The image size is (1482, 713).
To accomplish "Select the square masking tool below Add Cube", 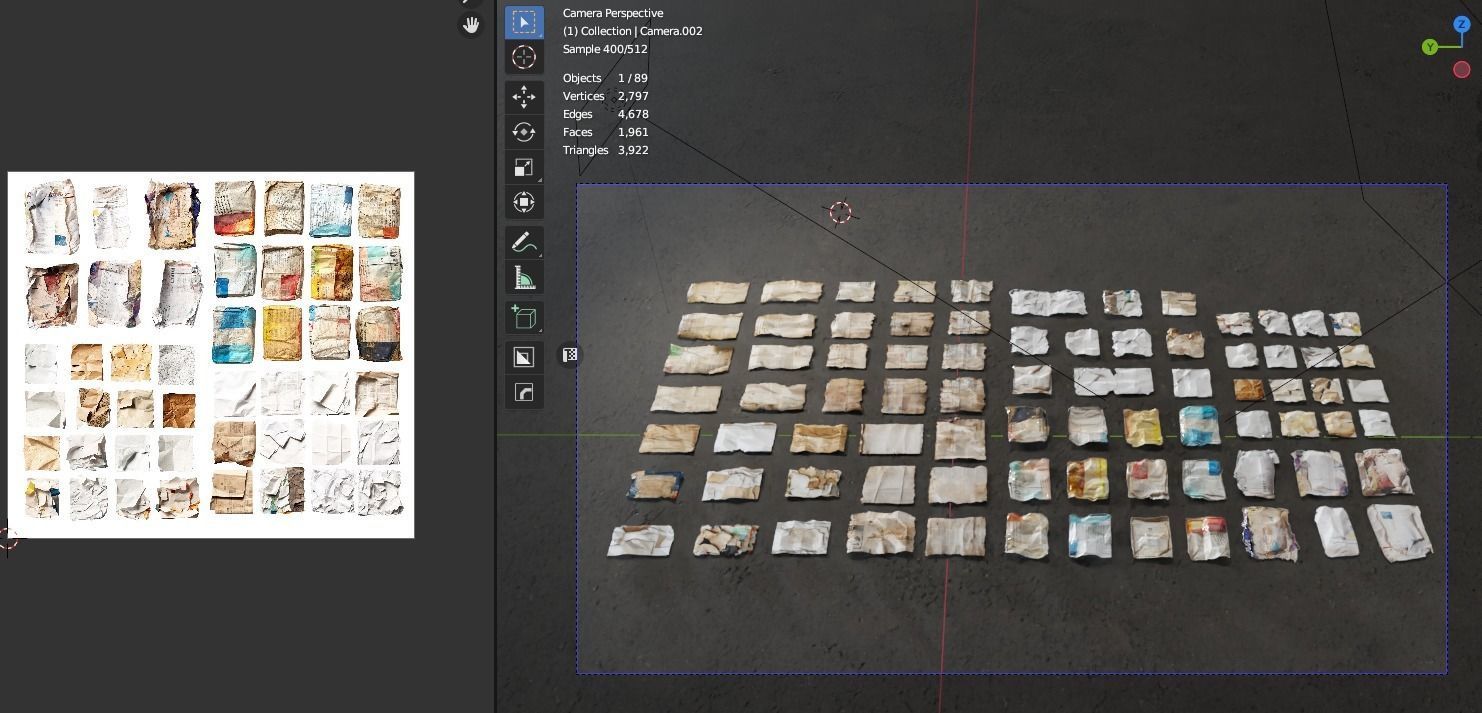I will [524, 355].
